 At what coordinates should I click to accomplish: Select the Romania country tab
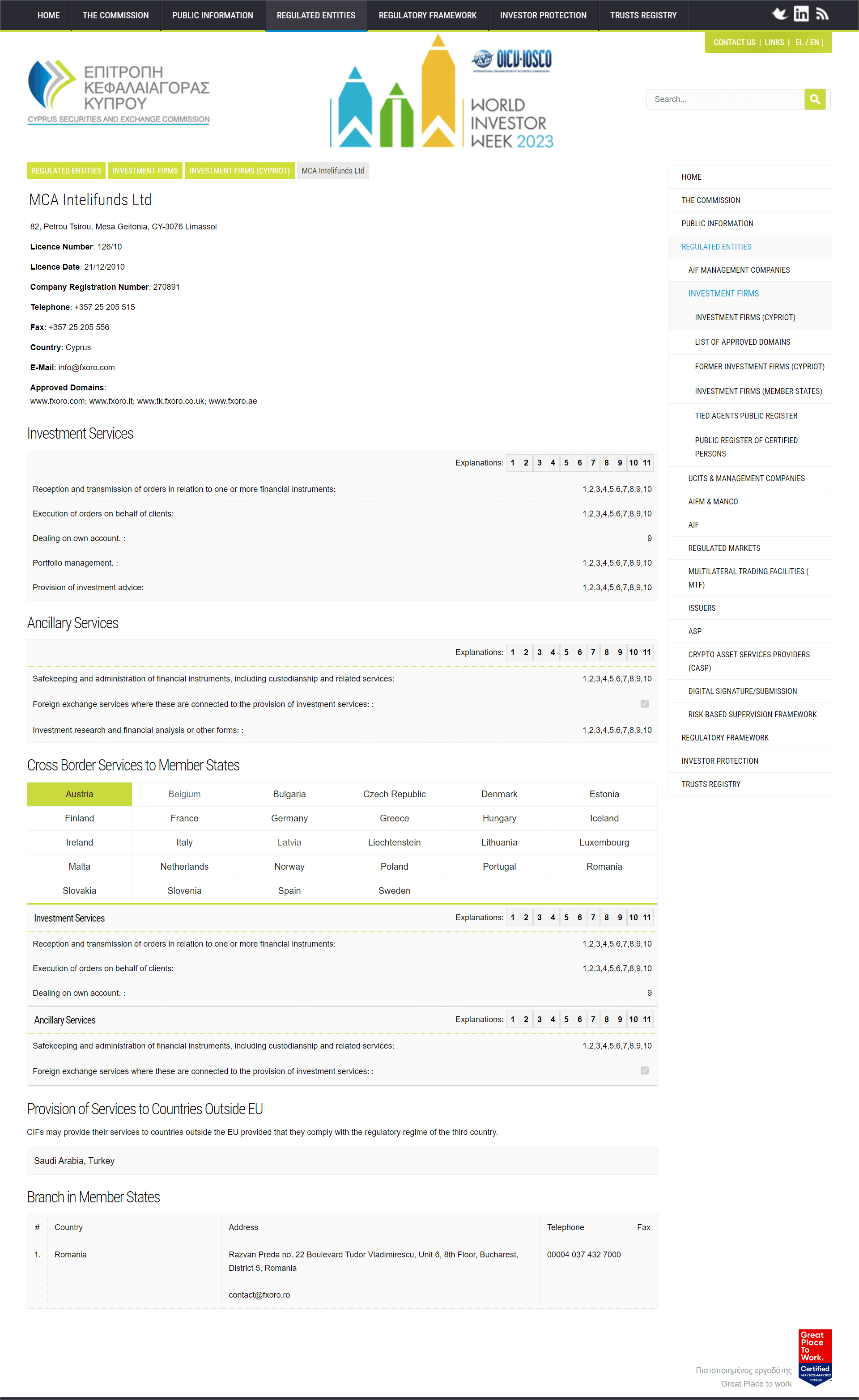[604, 867]
